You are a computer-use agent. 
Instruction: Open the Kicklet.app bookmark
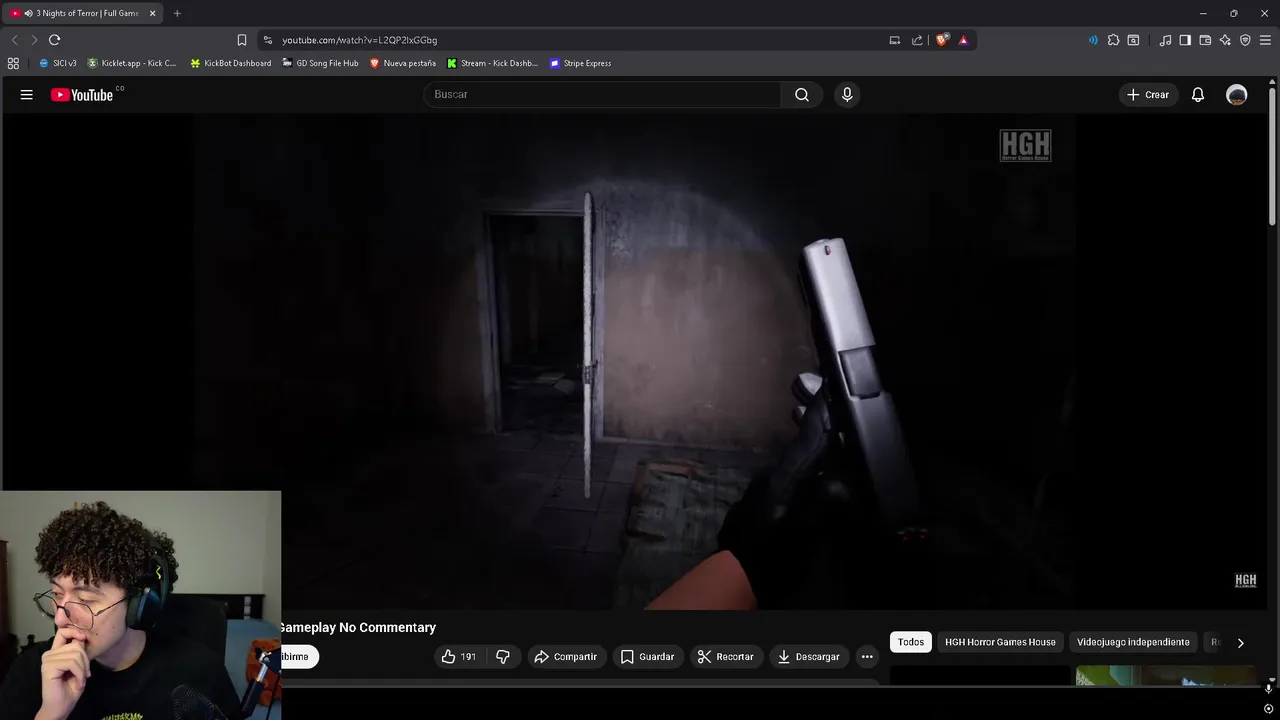(x=132, y=63)
